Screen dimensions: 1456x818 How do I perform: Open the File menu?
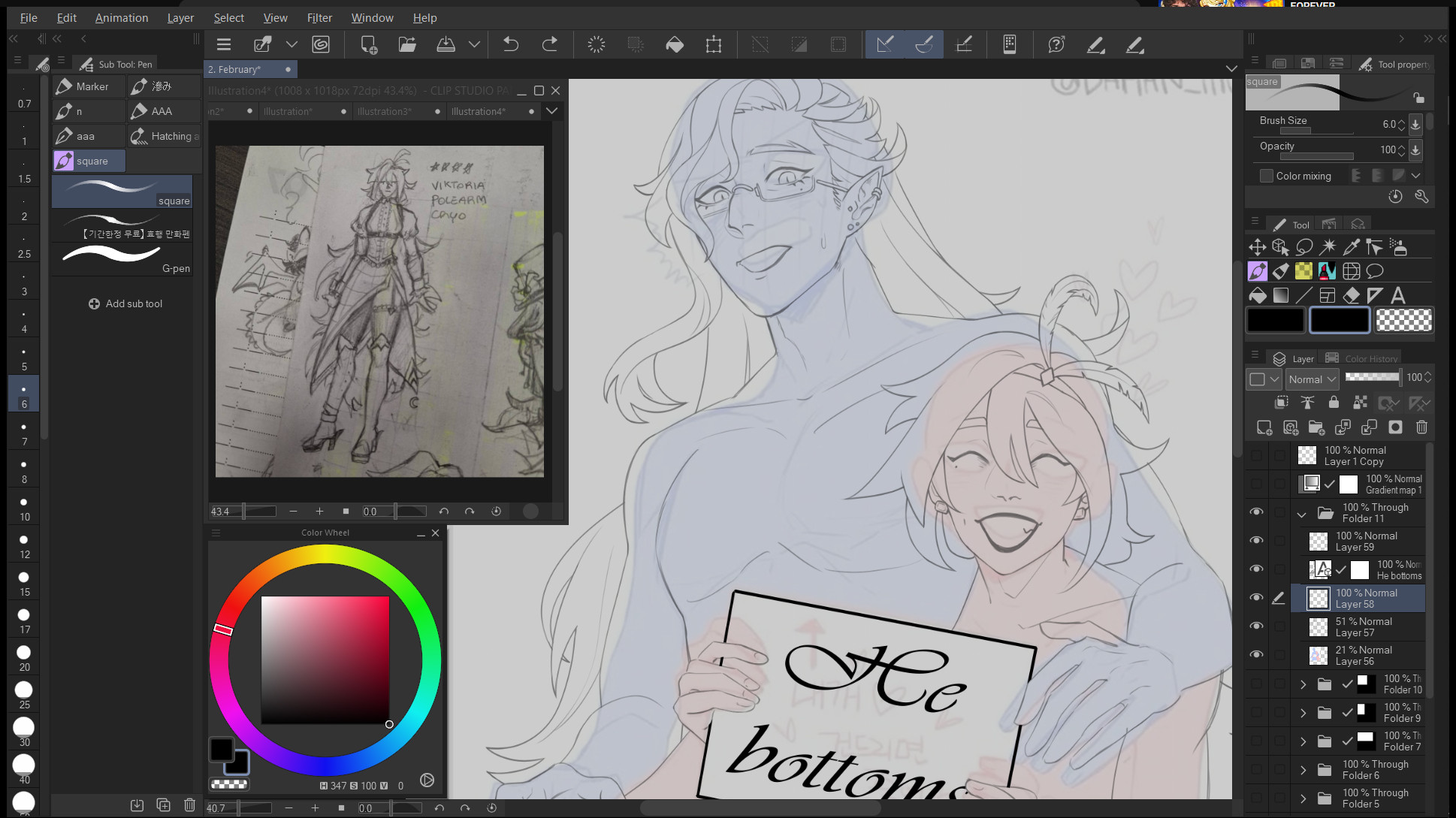pos(29,17)
